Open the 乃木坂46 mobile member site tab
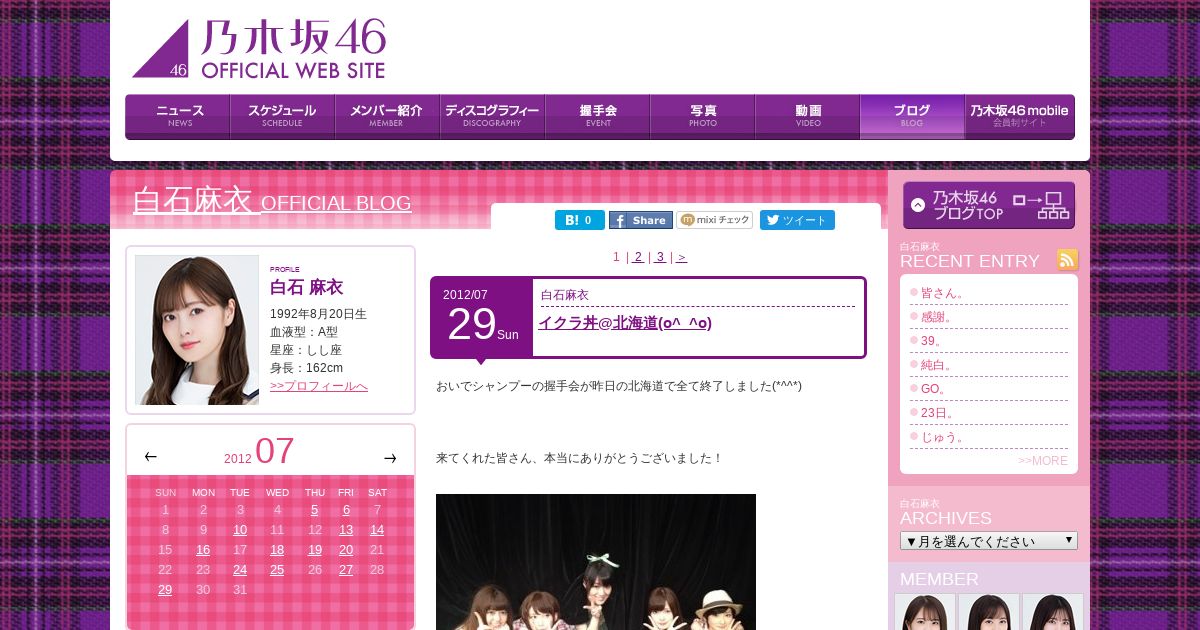1200x630 pixels. click(1020, 117)
